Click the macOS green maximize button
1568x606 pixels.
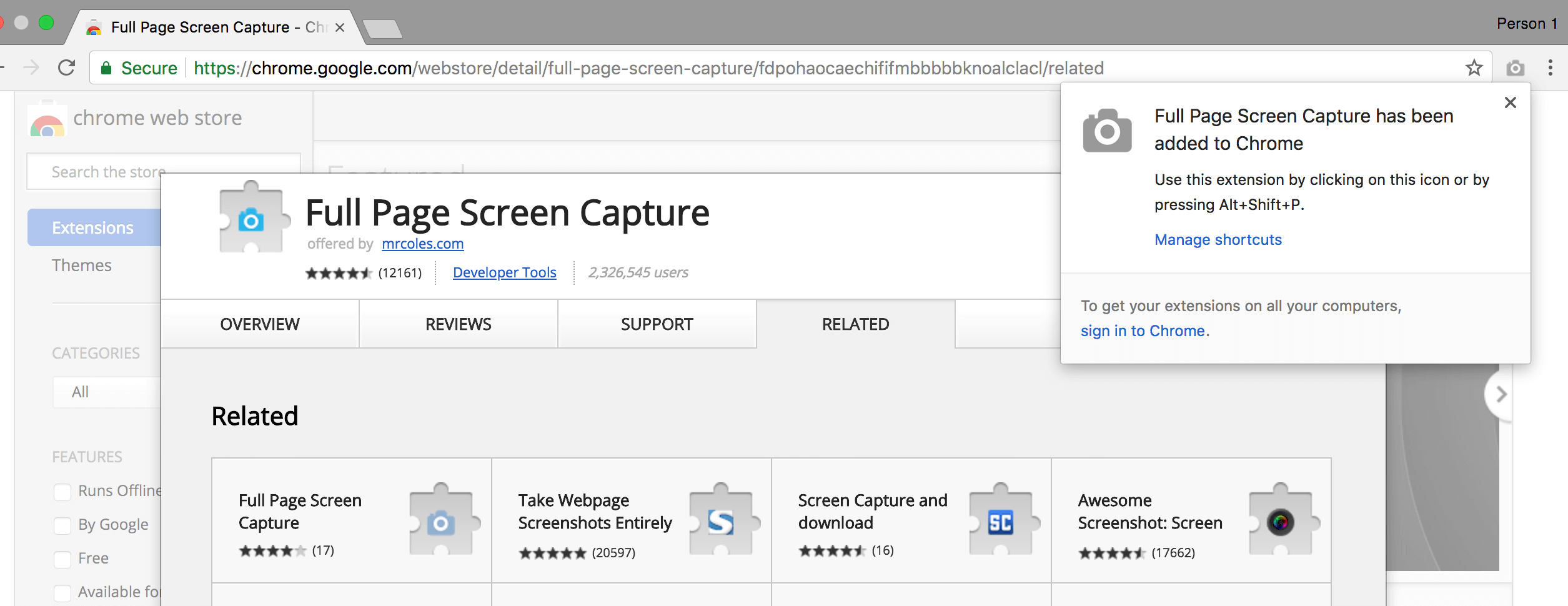click(46, 22)
